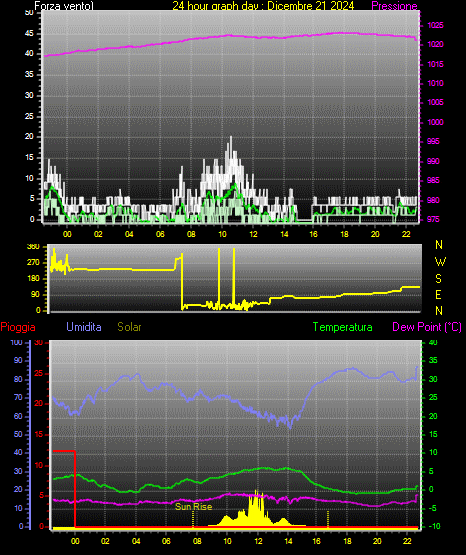The height and width of the screenshot is (555, 466).
Task: Click the 1010 value on pressure axis
Action: [x=435, y=84]
